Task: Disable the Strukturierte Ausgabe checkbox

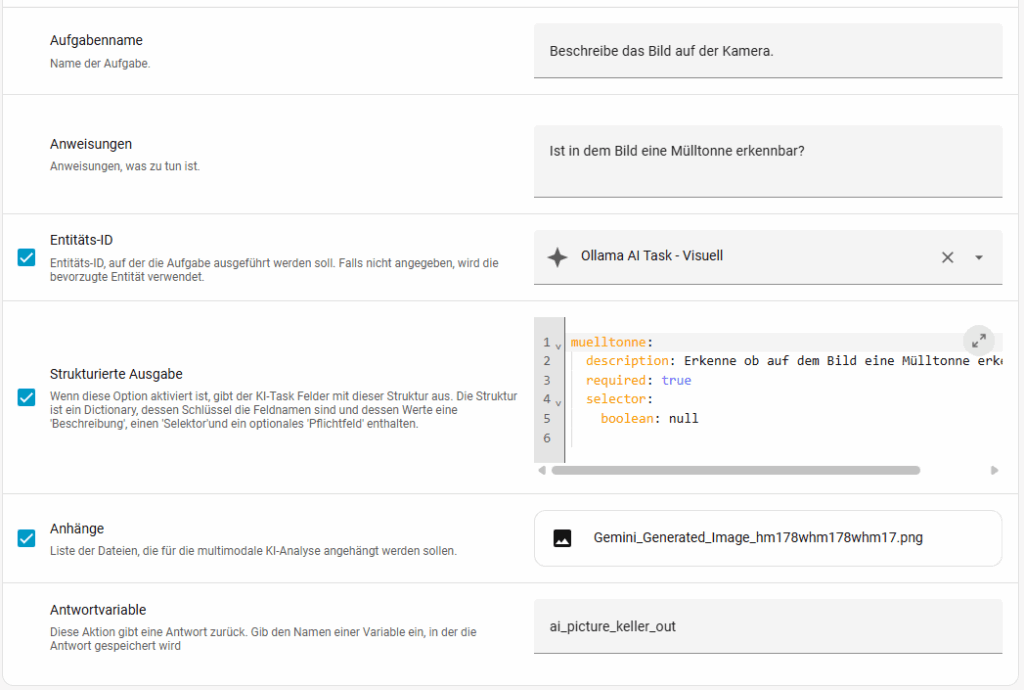Action: [27, 397]
